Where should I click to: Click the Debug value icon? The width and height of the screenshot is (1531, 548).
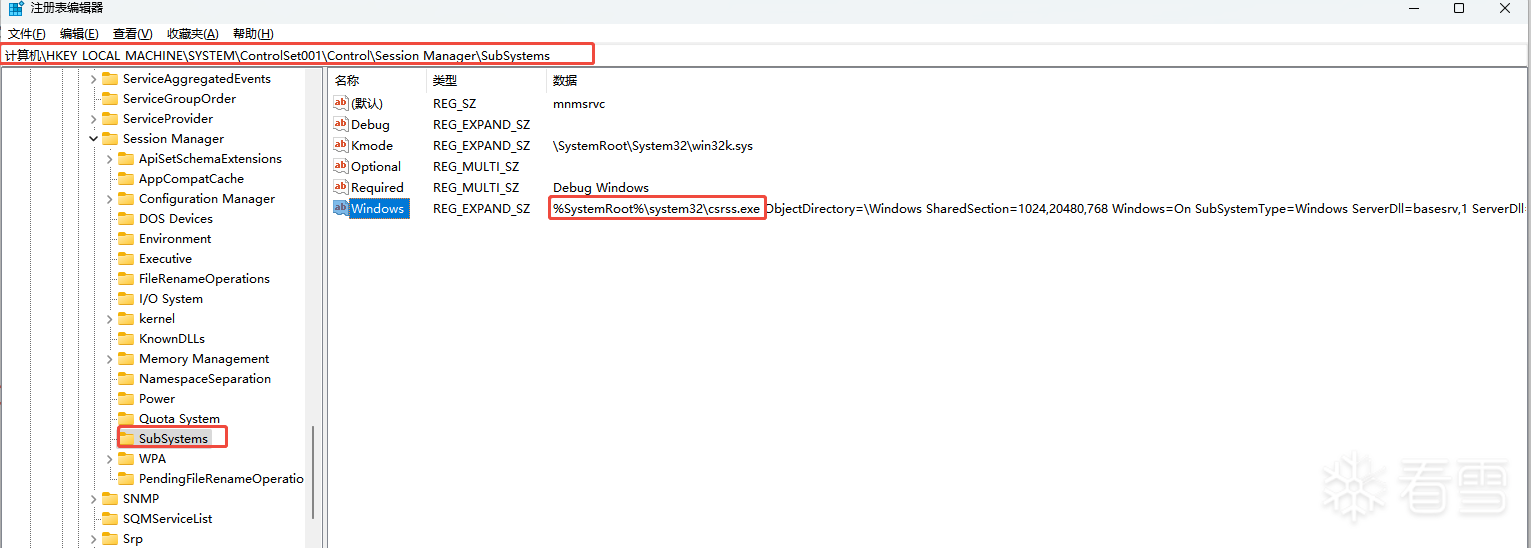tap(341, 124)
